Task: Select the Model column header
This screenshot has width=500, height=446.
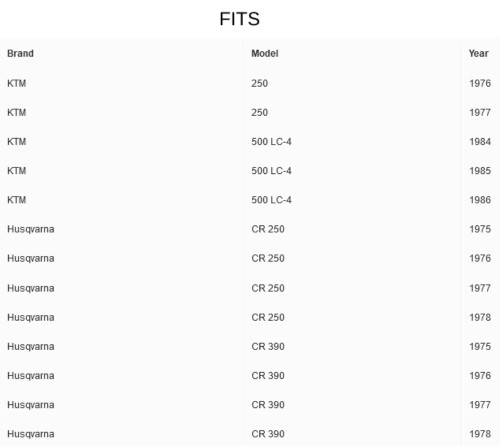Action: pyautogui.click(x=265, y=53)
